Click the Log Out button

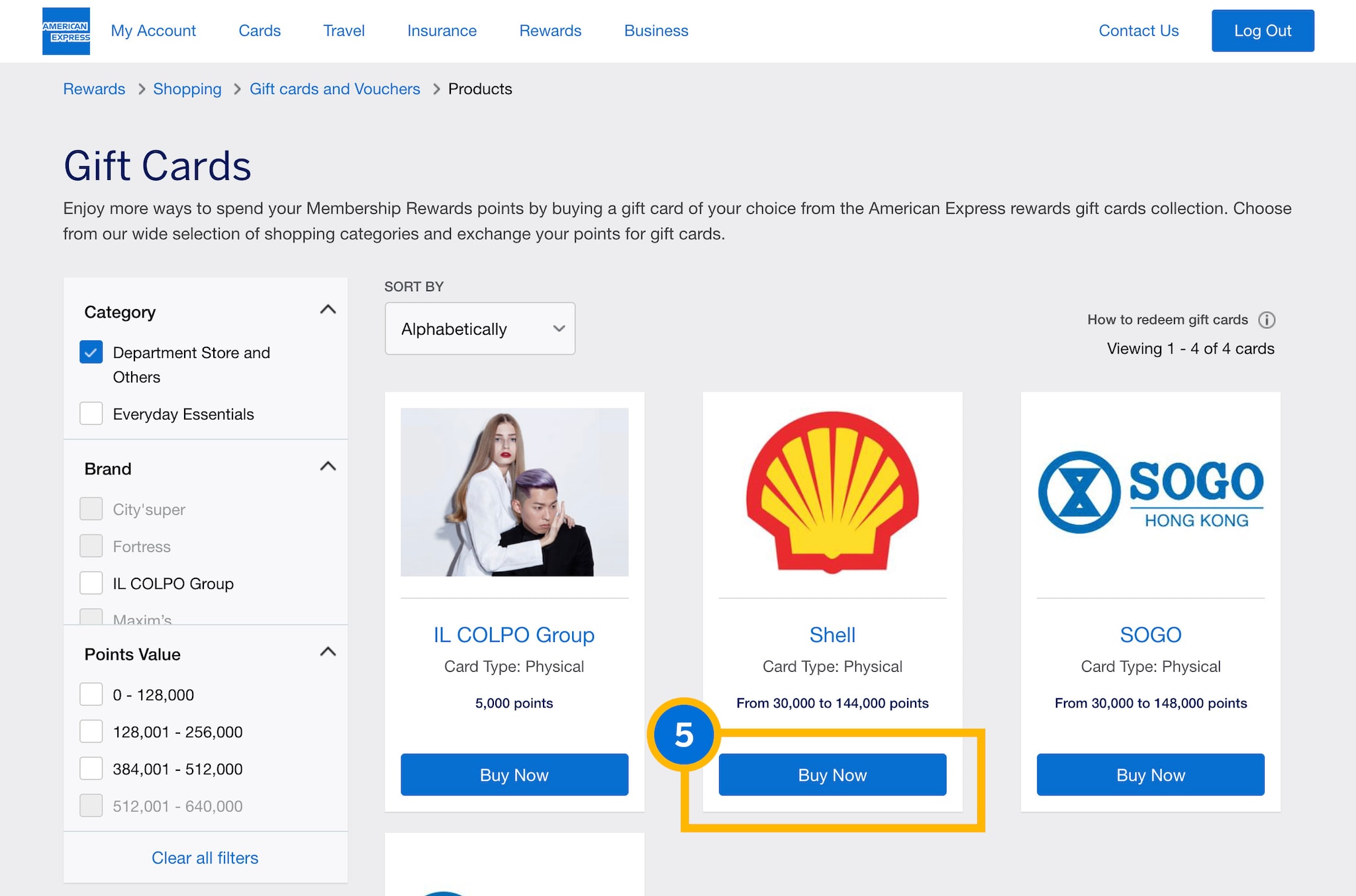point(1262,31)
